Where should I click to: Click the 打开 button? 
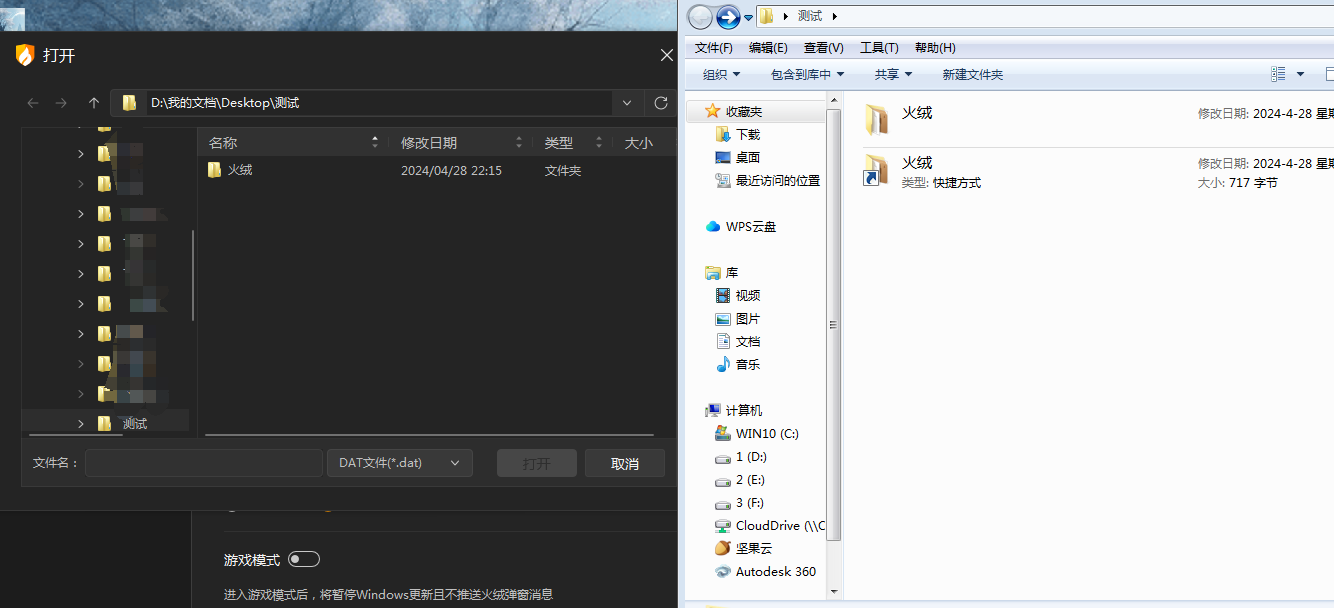click(x=537, y=463)
